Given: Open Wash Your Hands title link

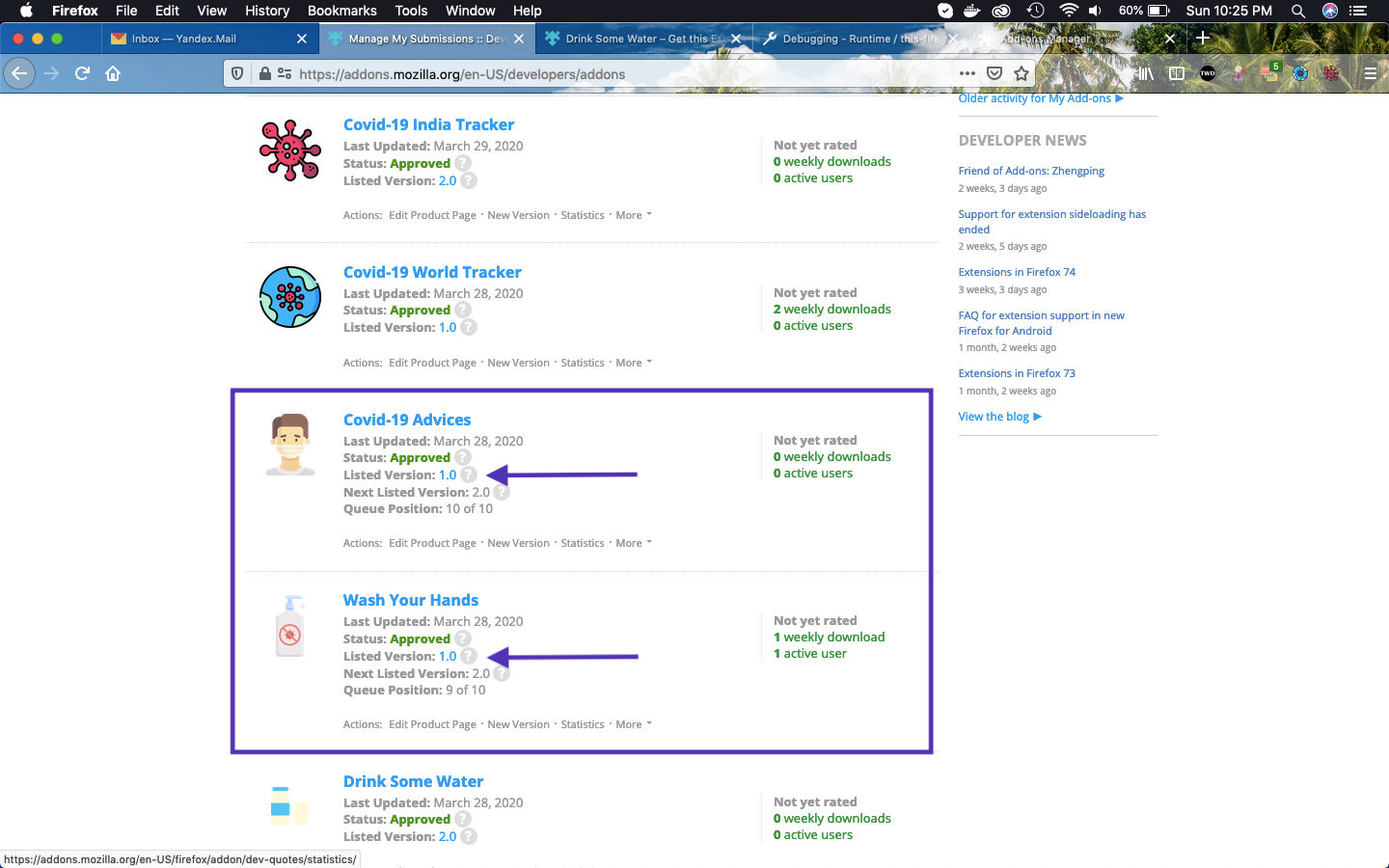Looking at the screenshot, I should 411,600.
